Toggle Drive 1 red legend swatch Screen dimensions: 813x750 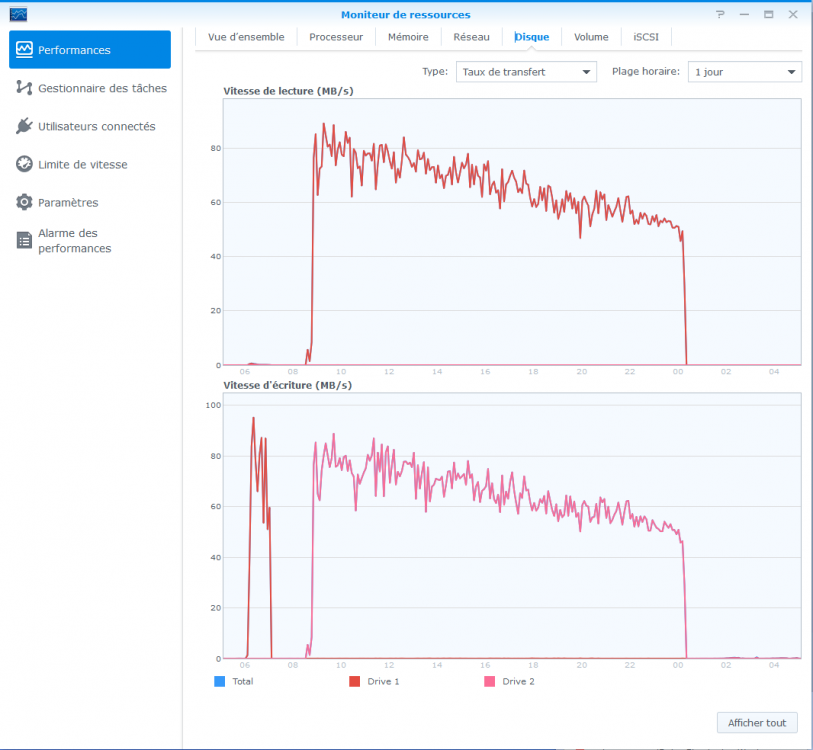coord(355,681)
